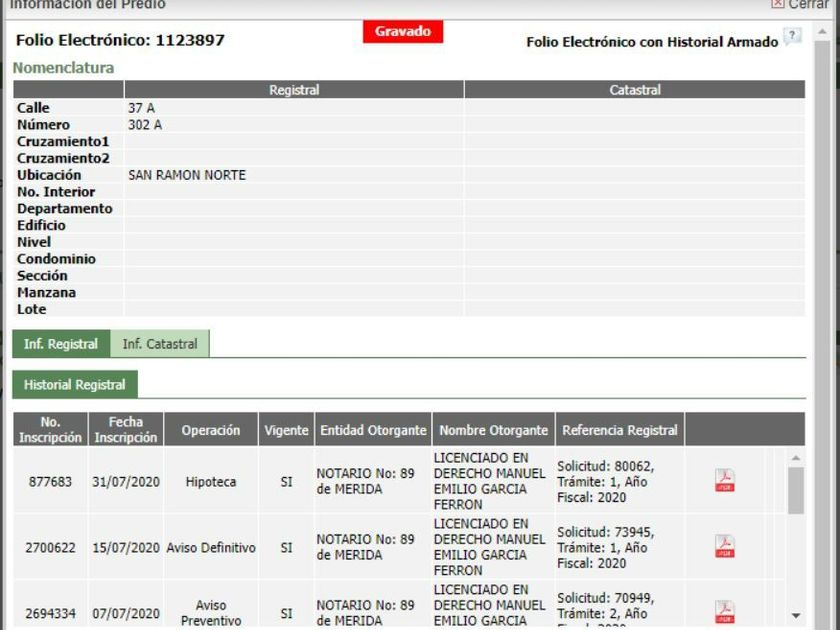The image size is (840, 630).
Task: Click the Folio Electrónico: 1123897 heading
Action: [120, 40]
